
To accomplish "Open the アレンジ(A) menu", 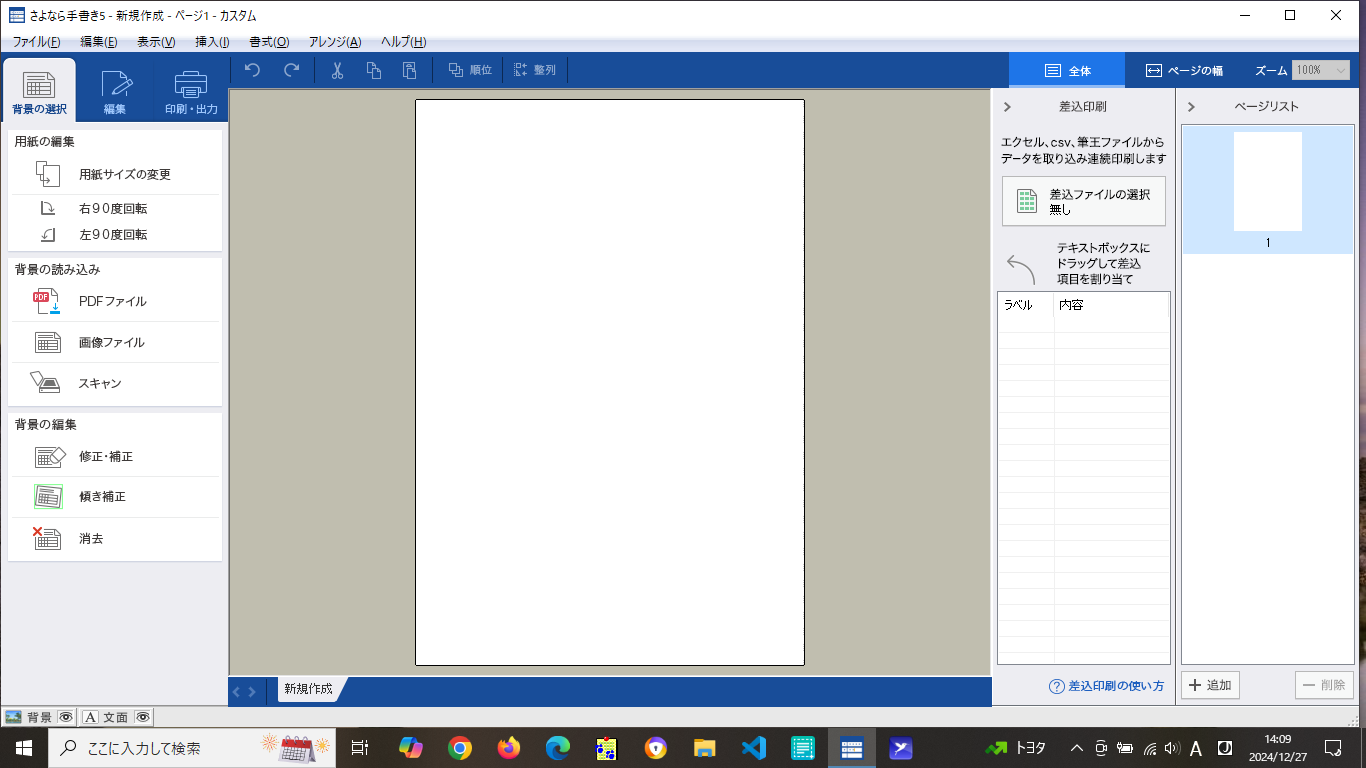I will coord(335,42).
